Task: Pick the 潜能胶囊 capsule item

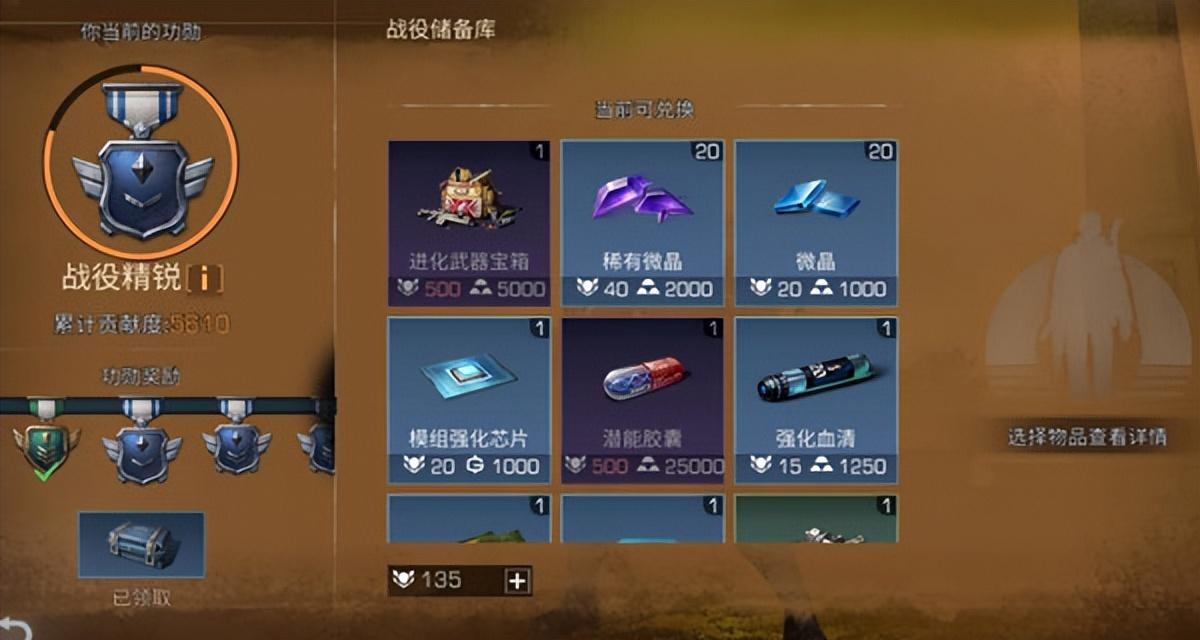Action: (x=642, y=400)
